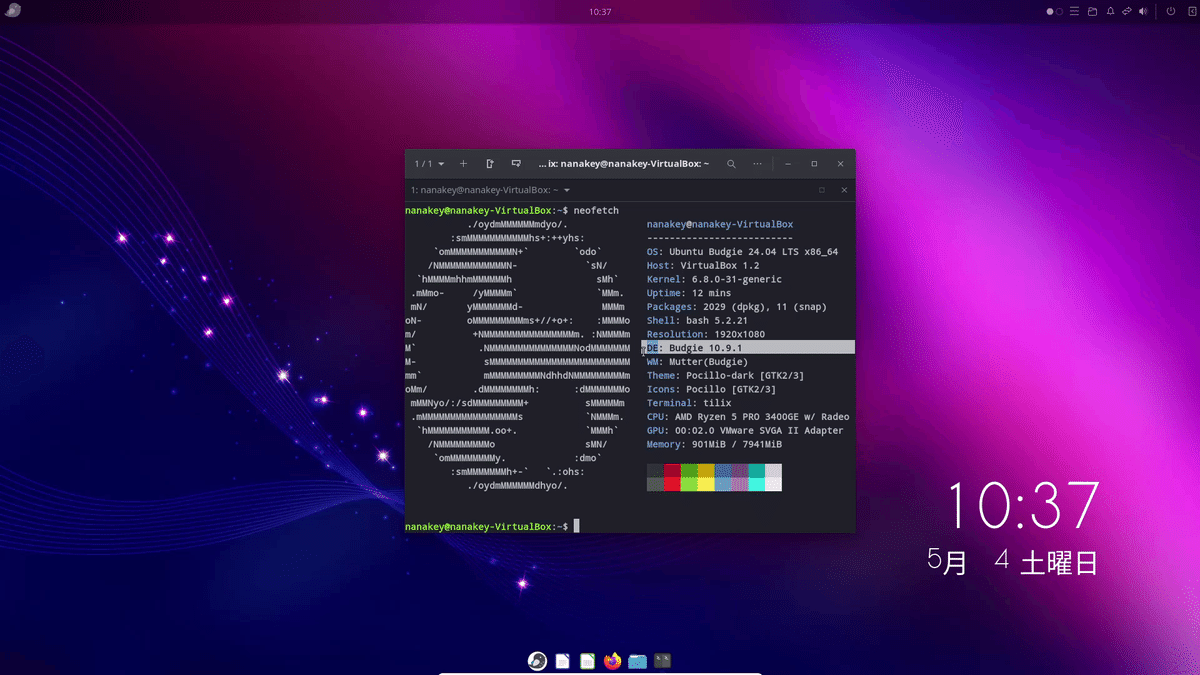Screen dimensions: 1200x675
Task: Open the Budgie applications menu
Action: (x=11, y=11)
